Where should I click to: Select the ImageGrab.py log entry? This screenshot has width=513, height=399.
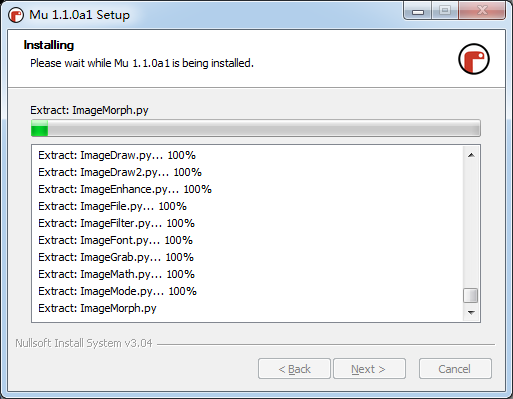point(116,257)
